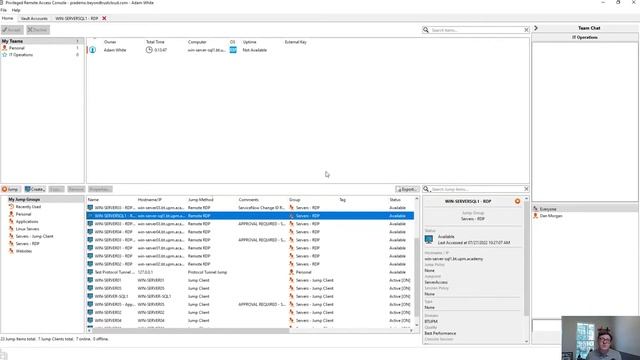Screen dimensions: 640x360
Task: Click the orange Jump icon in details panel
Action: tap(517, 201)
